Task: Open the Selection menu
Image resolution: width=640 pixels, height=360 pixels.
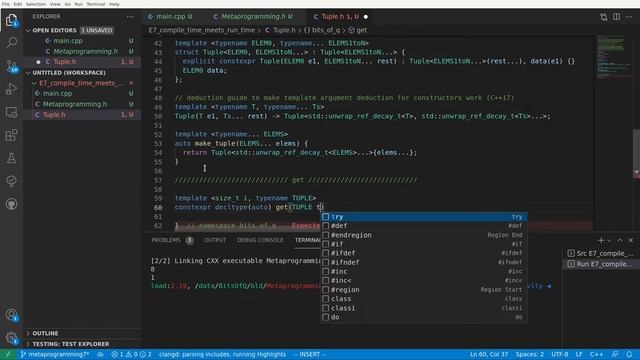Action: tap(36, 4)
